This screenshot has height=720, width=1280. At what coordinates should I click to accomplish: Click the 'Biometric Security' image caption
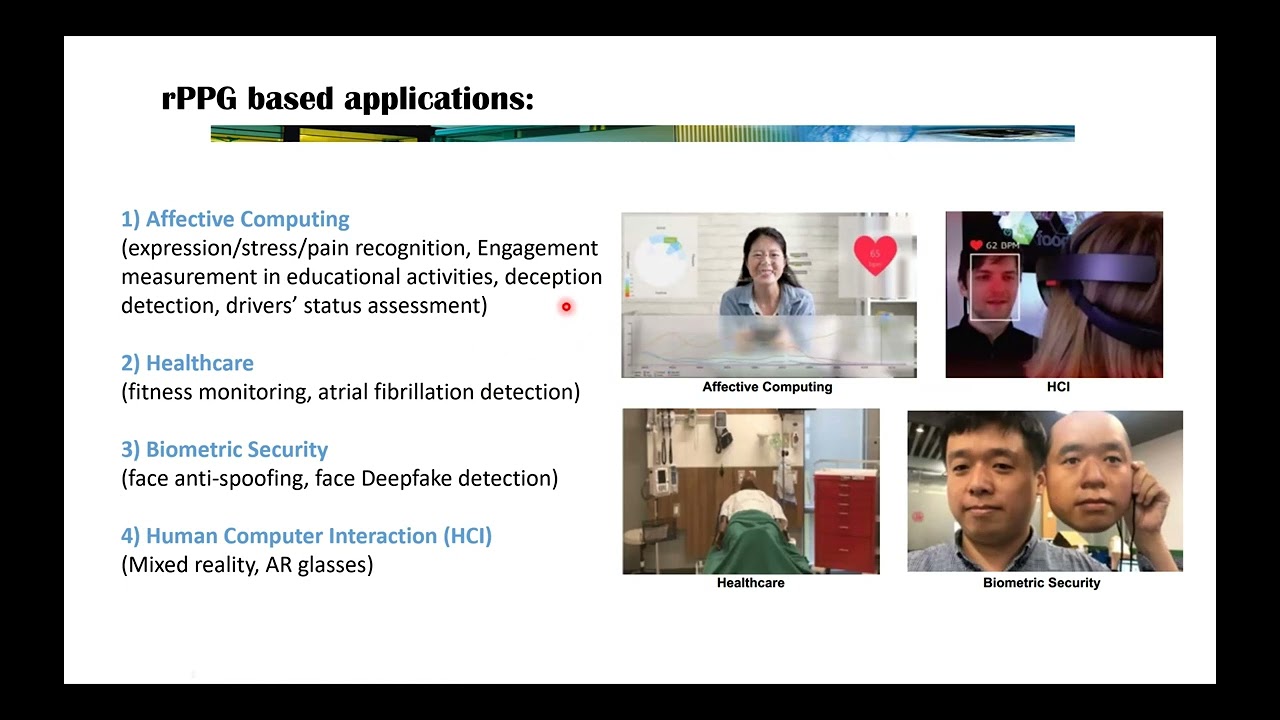coord(1041,583)
